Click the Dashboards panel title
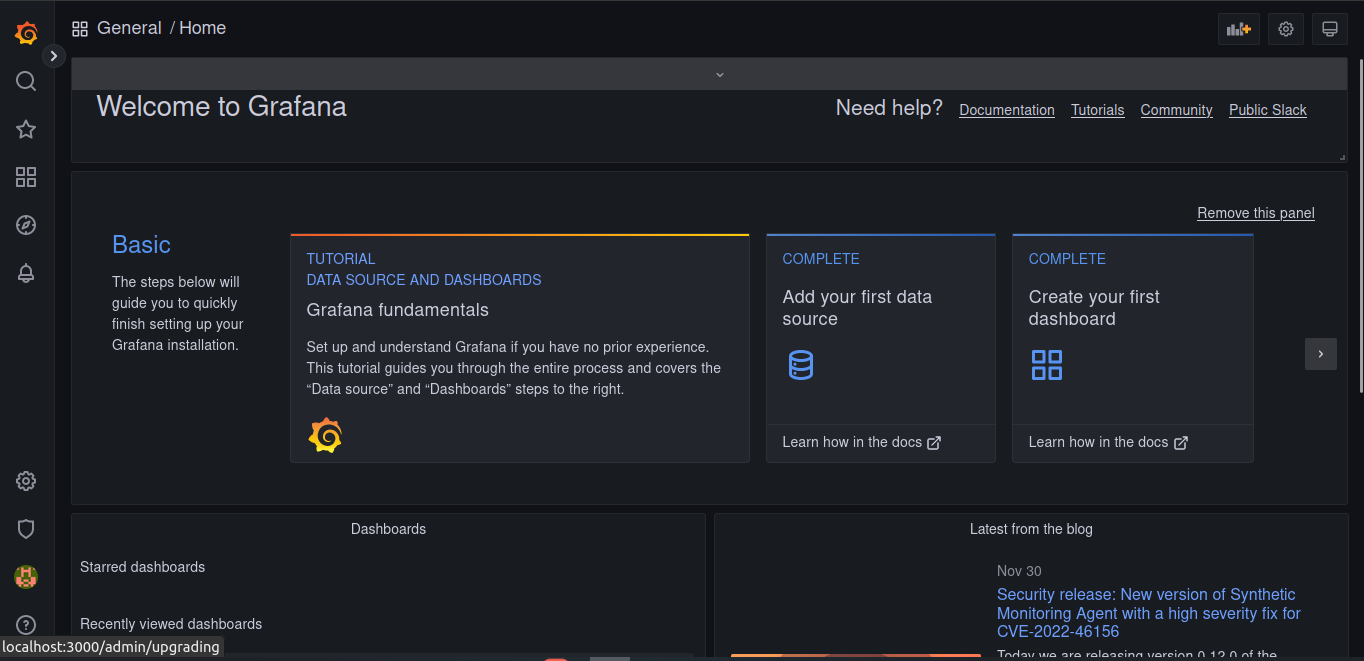This screenshot has width=1364, height=661. point(388,529)
